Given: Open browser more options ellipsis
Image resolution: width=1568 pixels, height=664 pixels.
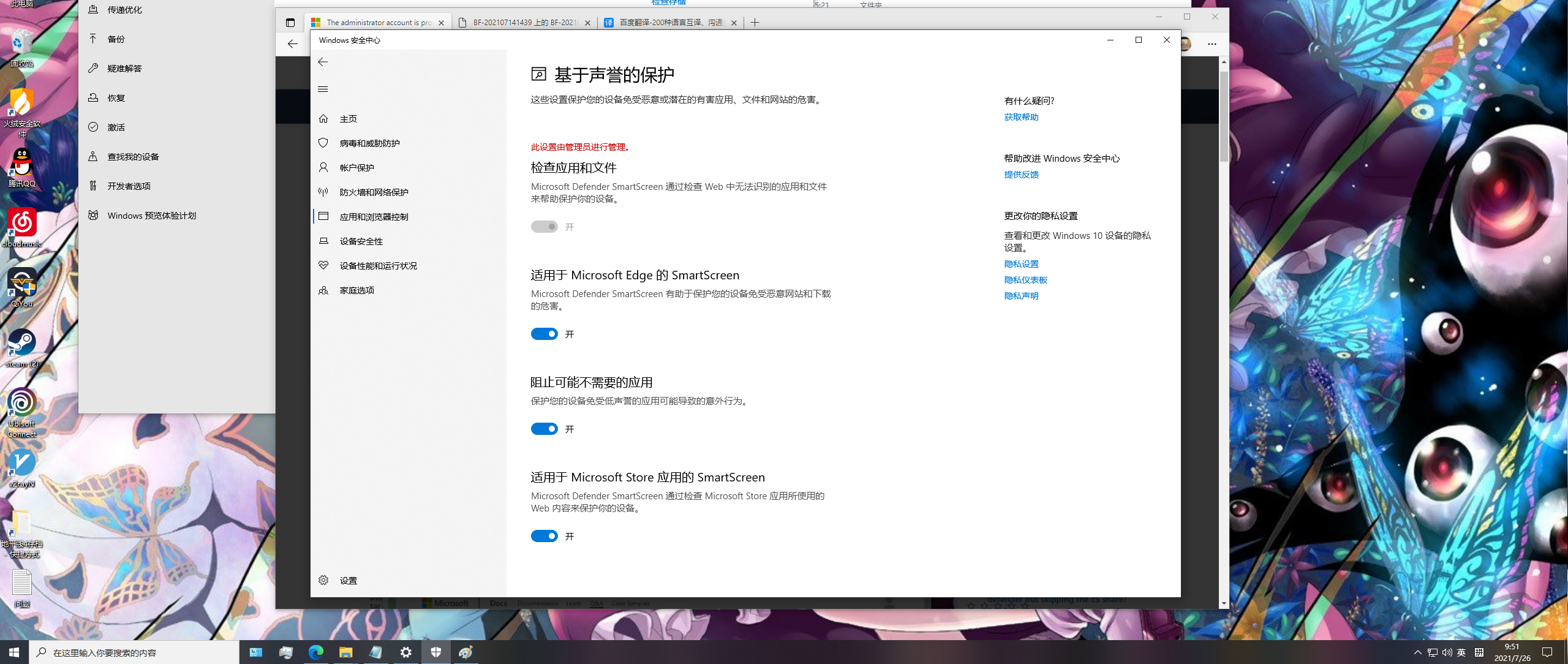Looking at the screenshot, I should coord(1212,43).
